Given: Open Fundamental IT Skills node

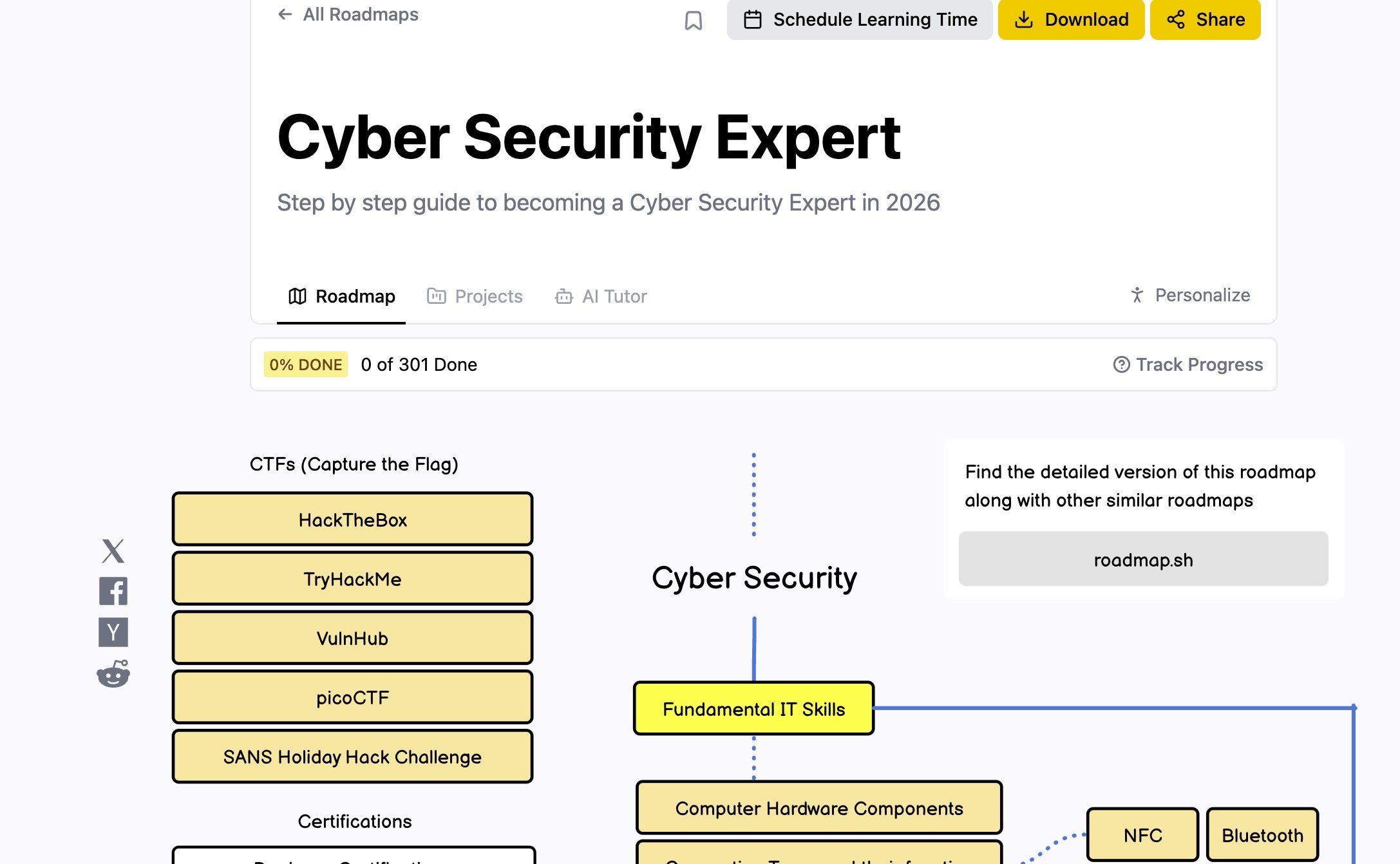Looking at the screenshot, I should click(x=753, y=708).
